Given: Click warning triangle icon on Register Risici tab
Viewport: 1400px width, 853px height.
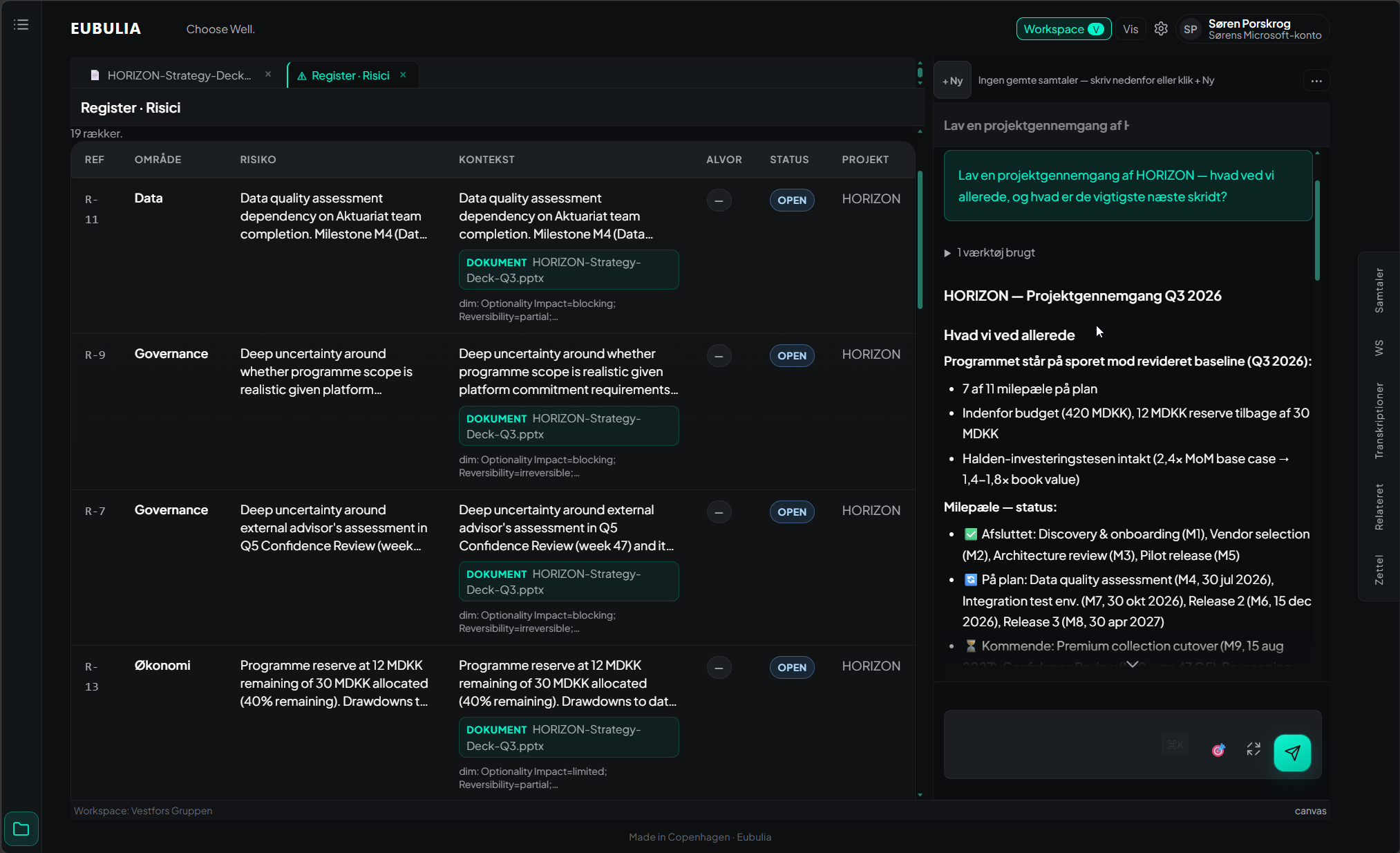Looking at the screenshot, I should pyautogui.click(x=302, y=76).
